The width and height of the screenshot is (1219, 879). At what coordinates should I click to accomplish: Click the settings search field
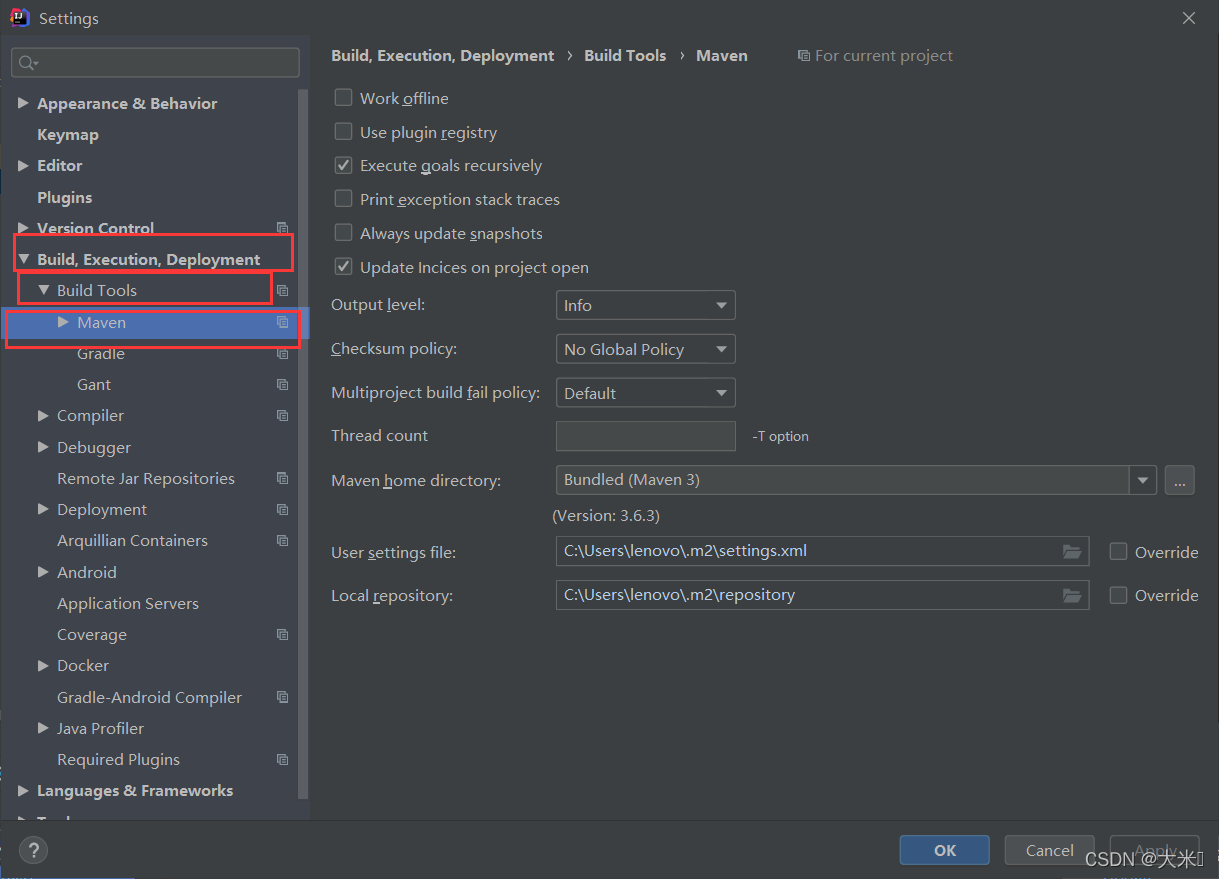click(155, 62)
